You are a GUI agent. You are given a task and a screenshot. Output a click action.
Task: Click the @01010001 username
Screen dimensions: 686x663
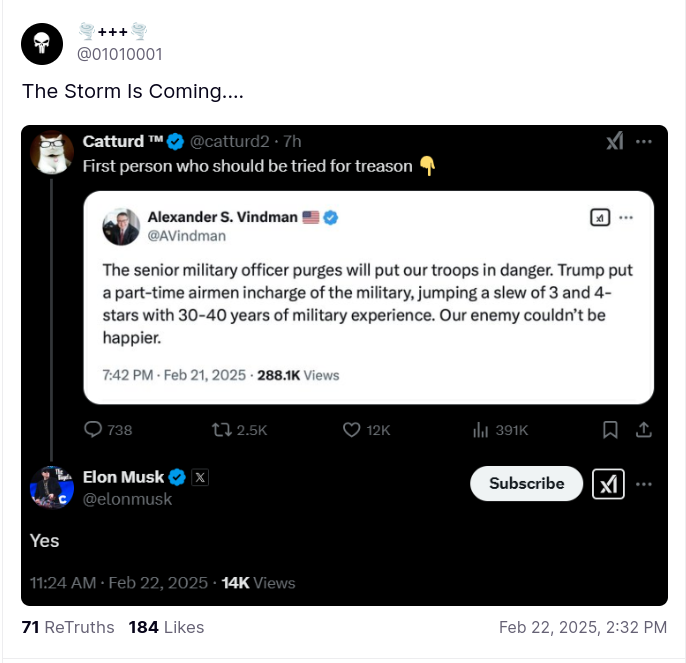coord(120,54)
